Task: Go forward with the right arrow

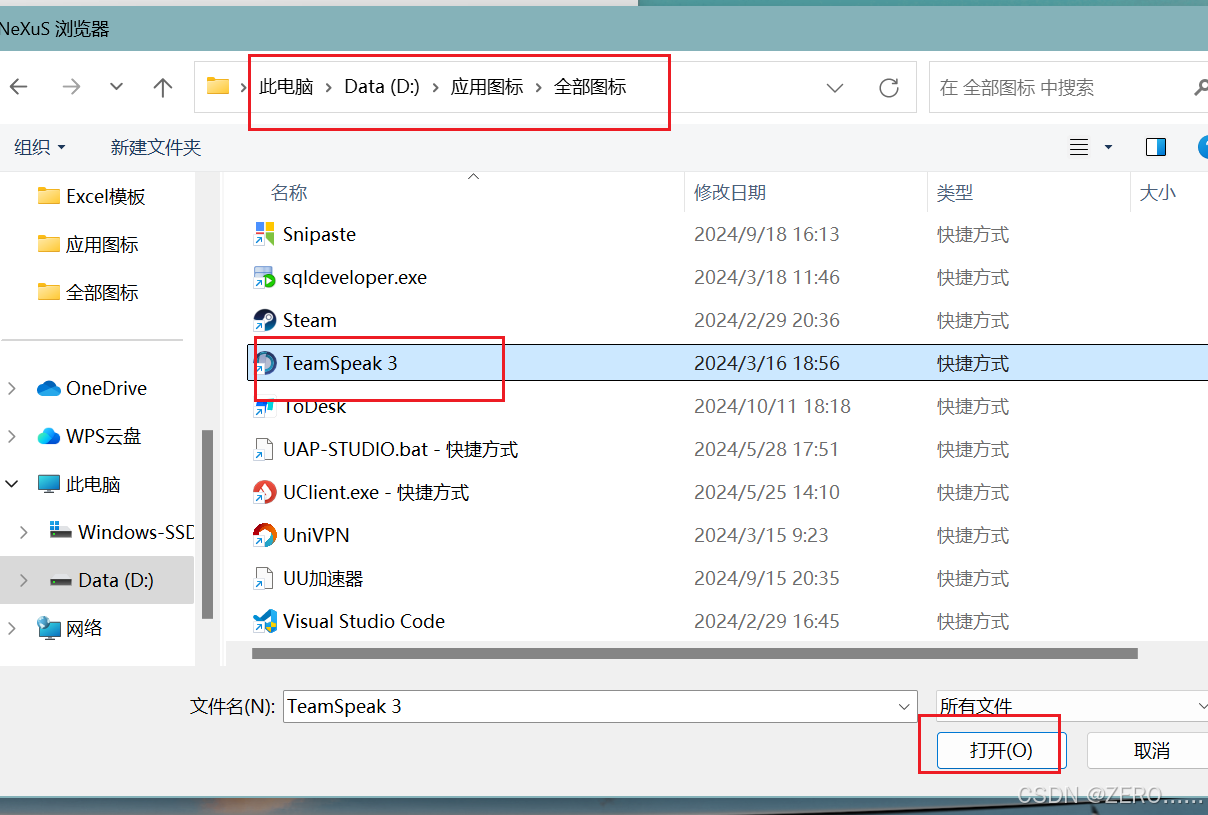Action: click(71, 87)
